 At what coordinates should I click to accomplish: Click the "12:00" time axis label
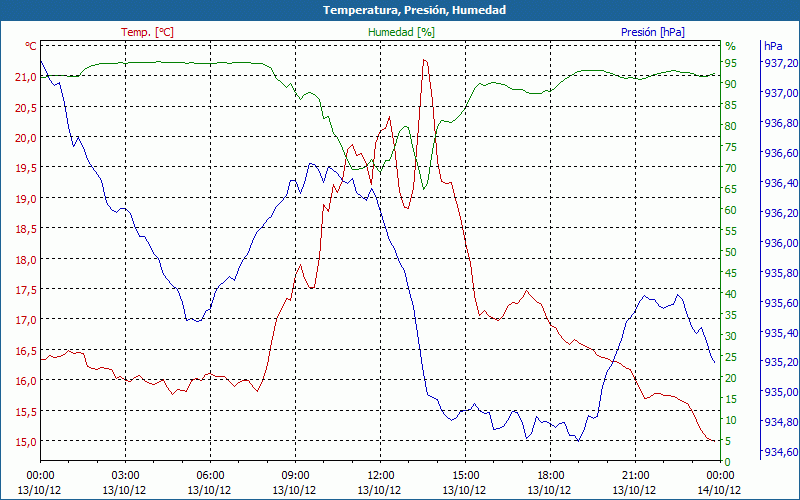[x=380, y=476]
